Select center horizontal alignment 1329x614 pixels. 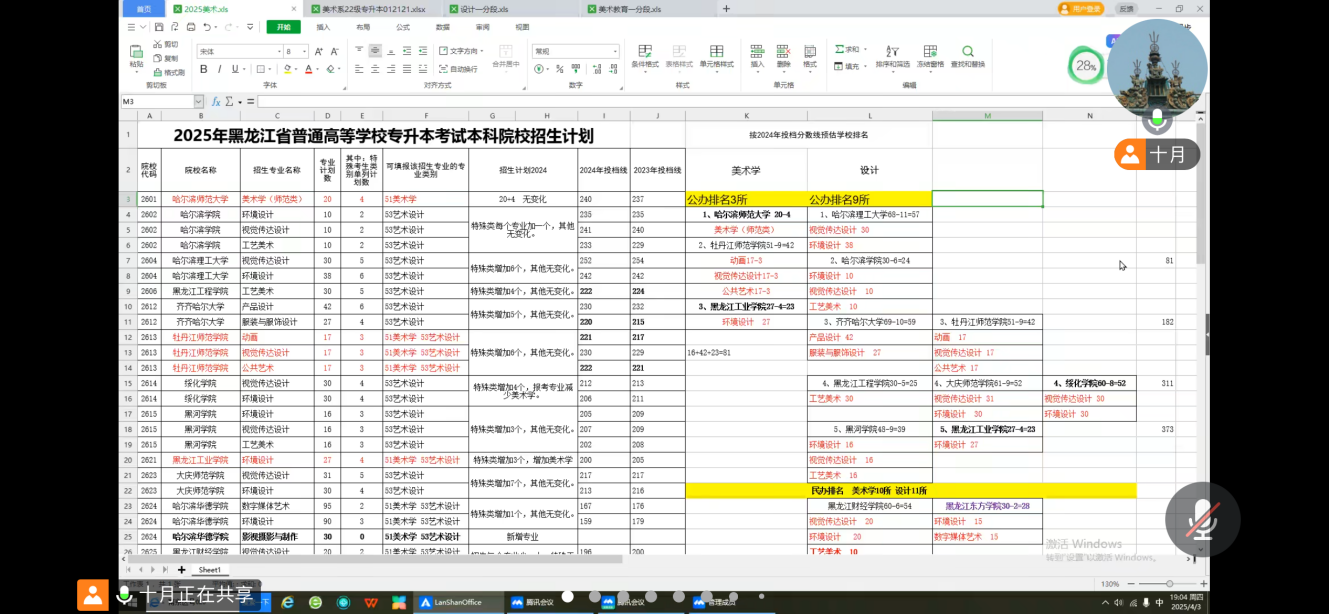[x=375, y=69]
